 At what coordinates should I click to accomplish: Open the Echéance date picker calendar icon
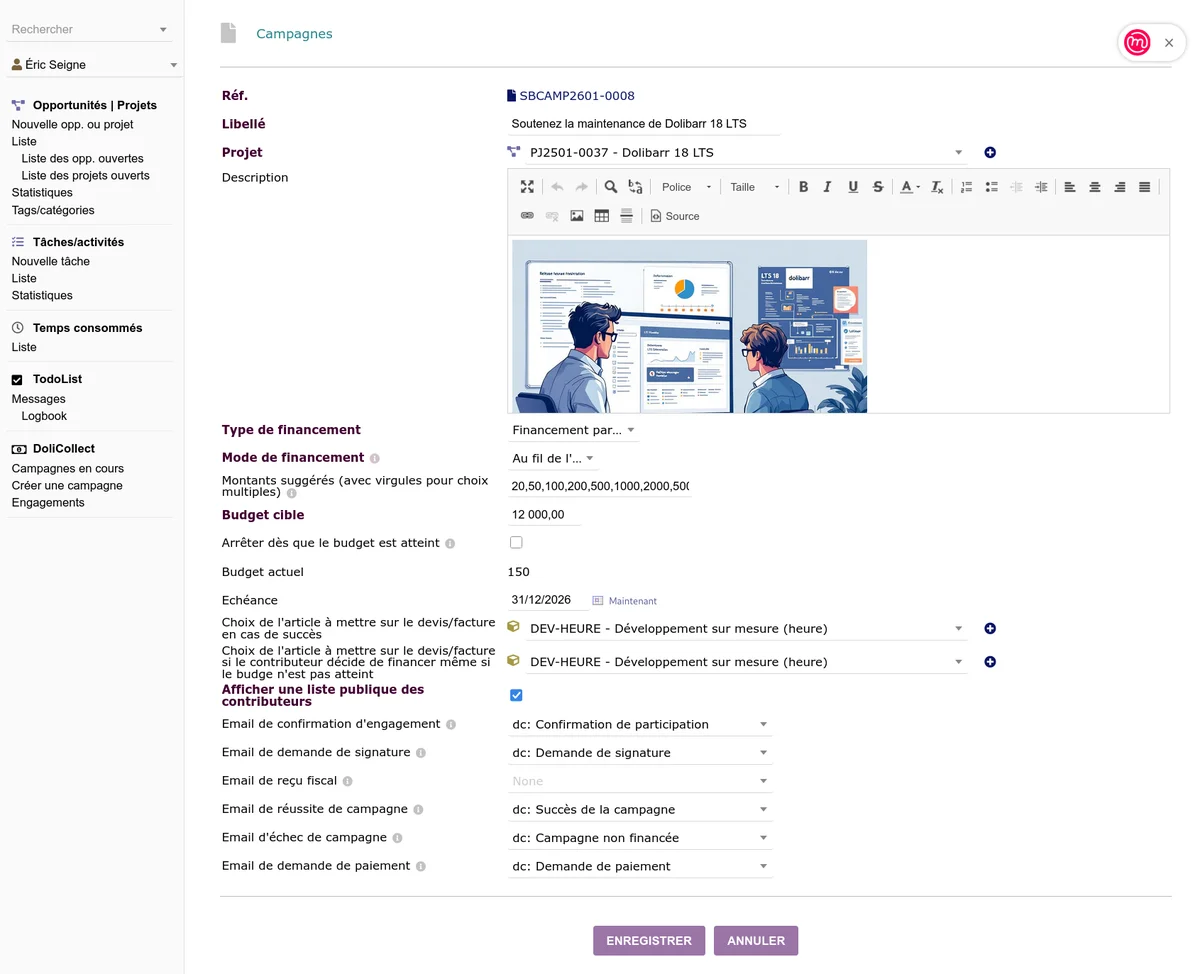tap(598, 601)
